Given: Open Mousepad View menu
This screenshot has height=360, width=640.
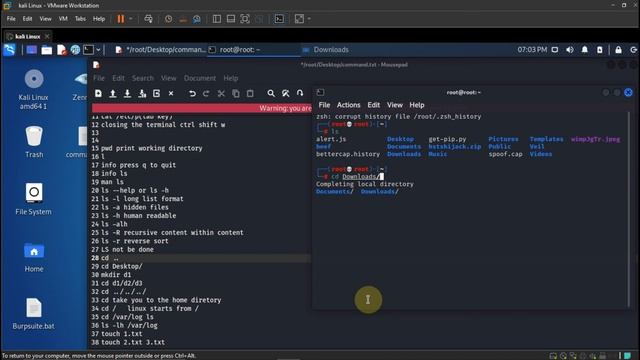Looking at the screenshot, I should pyautogui.click(x=169, y=78).
